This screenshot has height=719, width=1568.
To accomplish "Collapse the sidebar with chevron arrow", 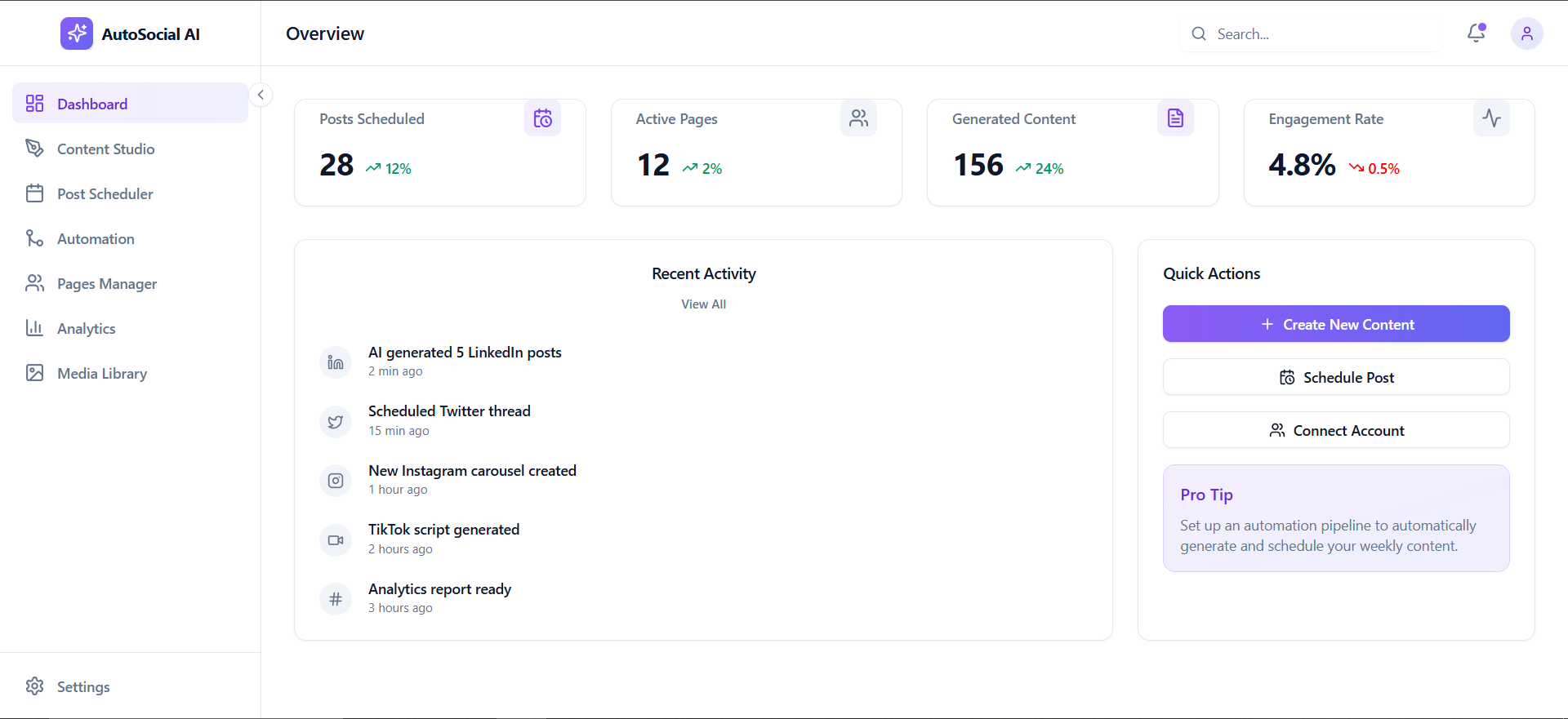I will (261, 95).
